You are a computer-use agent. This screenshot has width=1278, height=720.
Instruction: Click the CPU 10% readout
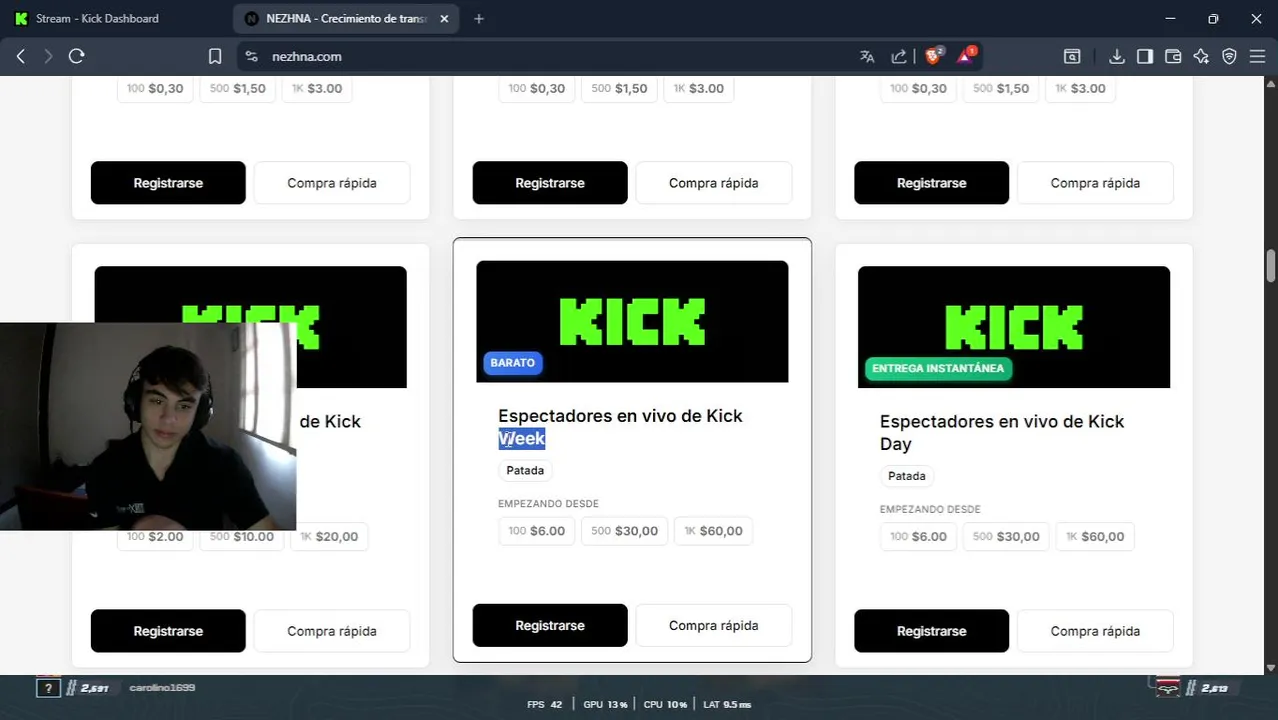point(665,705)
